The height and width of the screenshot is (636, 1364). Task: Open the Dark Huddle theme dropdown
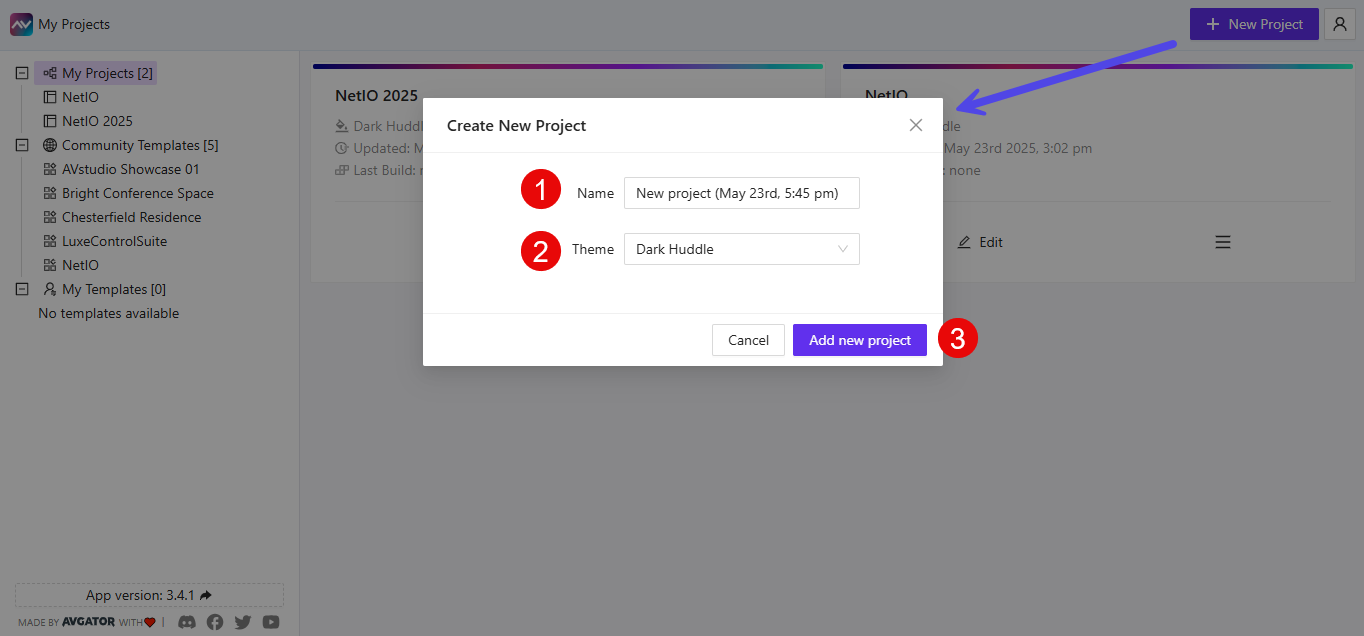click(741, 248)
